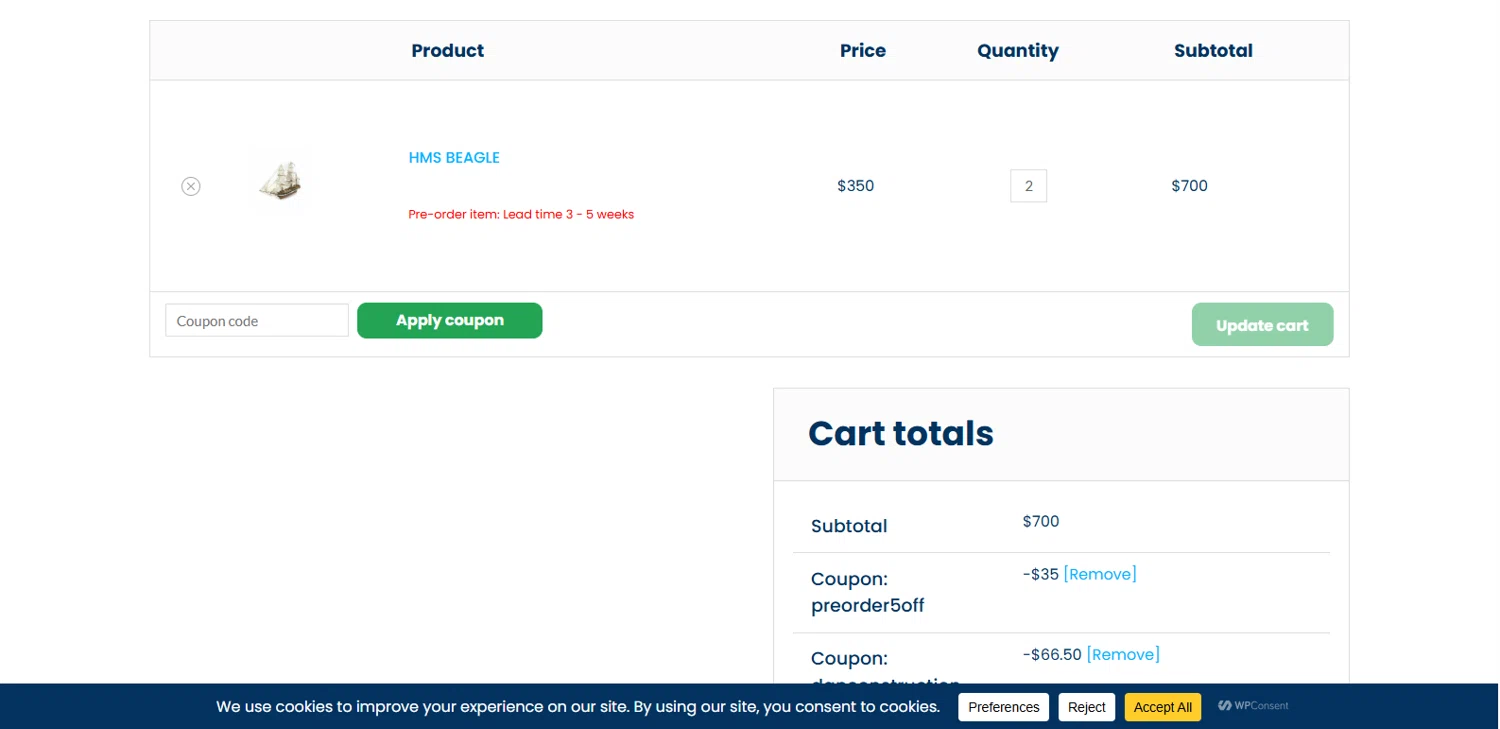Remove the preorder5off coupon

tap(1100, 574)
